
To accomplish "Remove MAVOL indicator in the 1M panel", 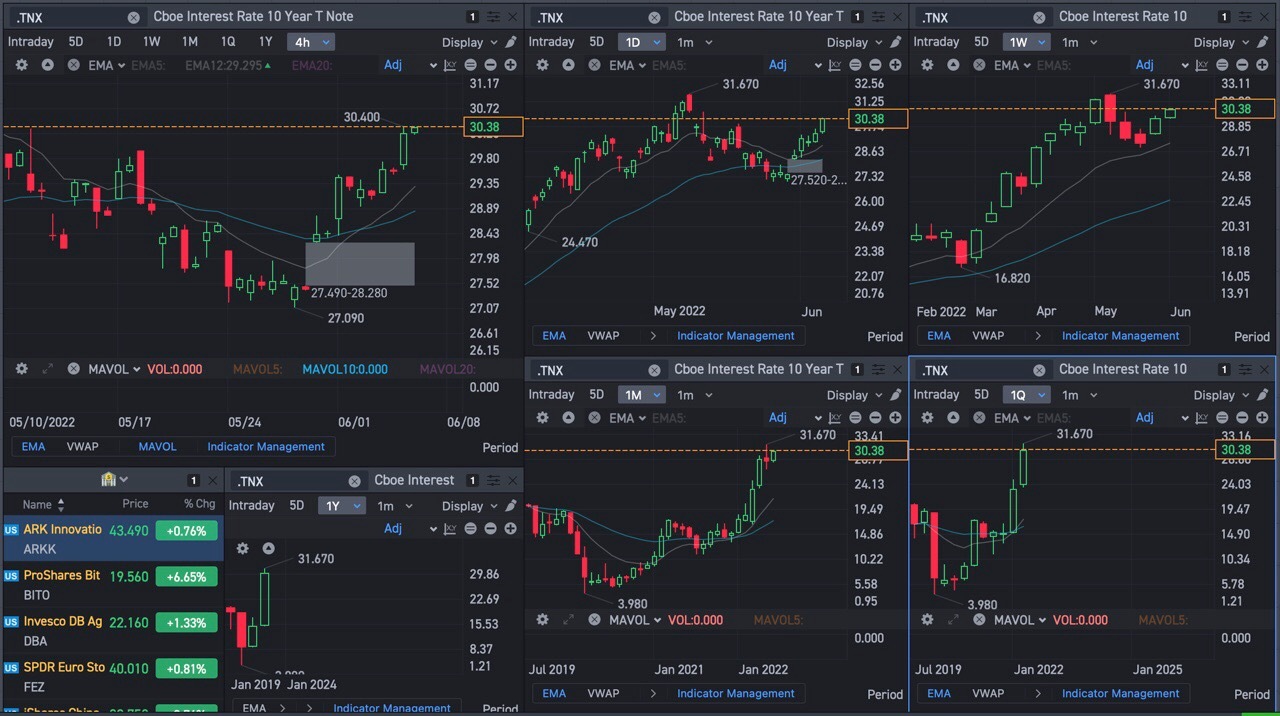I will point(594,620).
